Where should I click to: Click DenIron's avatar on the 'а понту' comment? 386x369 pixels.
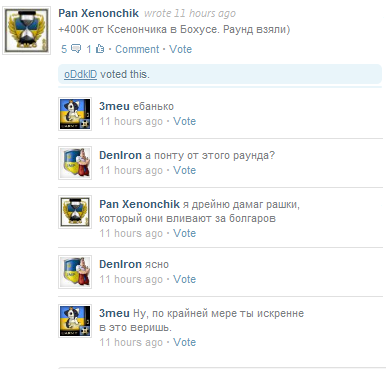[75, 163]
